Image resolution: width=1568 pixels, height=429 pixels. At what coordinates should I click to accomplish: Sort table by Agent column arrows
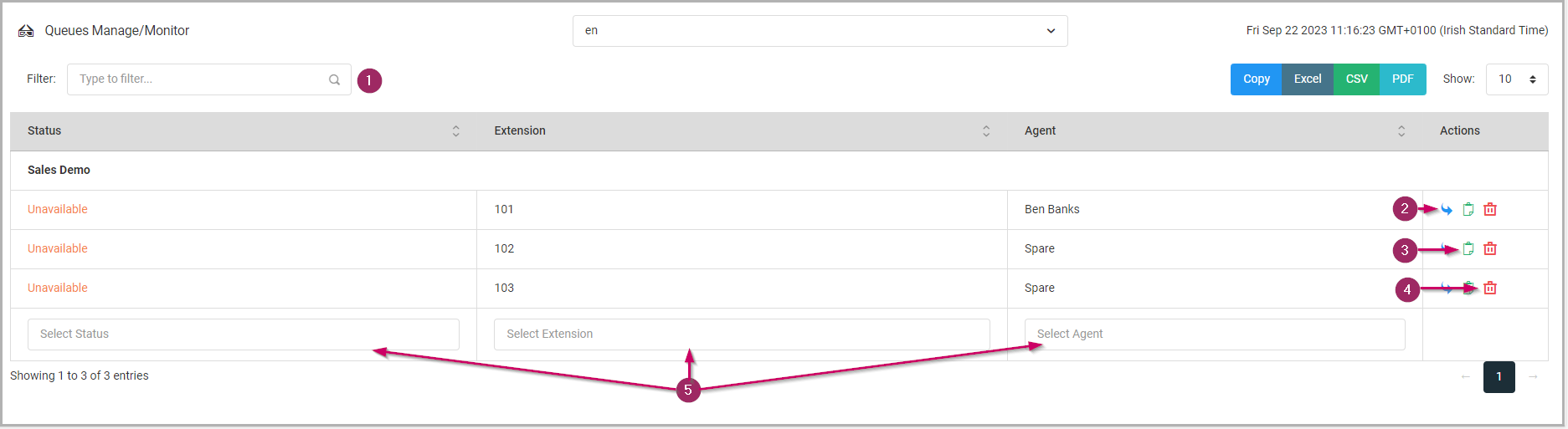pos(1401,131)
